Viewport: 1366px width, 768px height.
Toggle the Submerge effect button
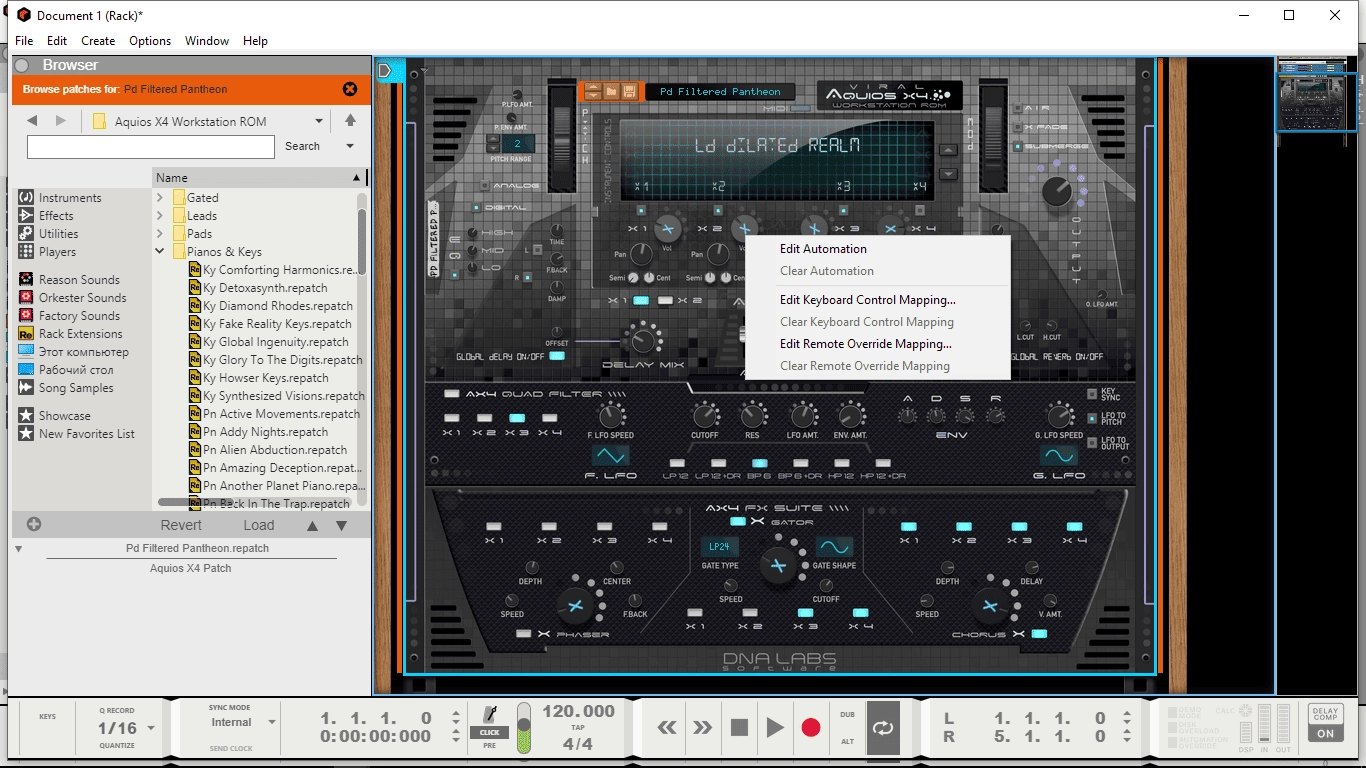coord(1018,147)
